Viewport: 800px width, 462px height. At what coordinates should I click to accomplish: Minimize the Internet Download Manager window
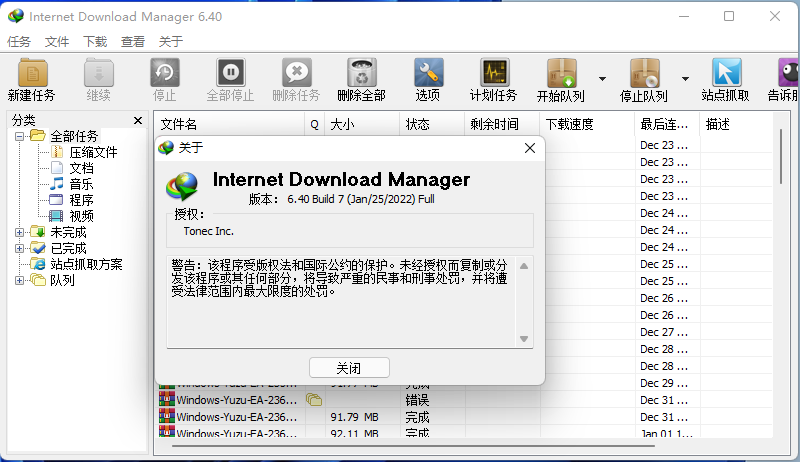[x=684, y=16]
